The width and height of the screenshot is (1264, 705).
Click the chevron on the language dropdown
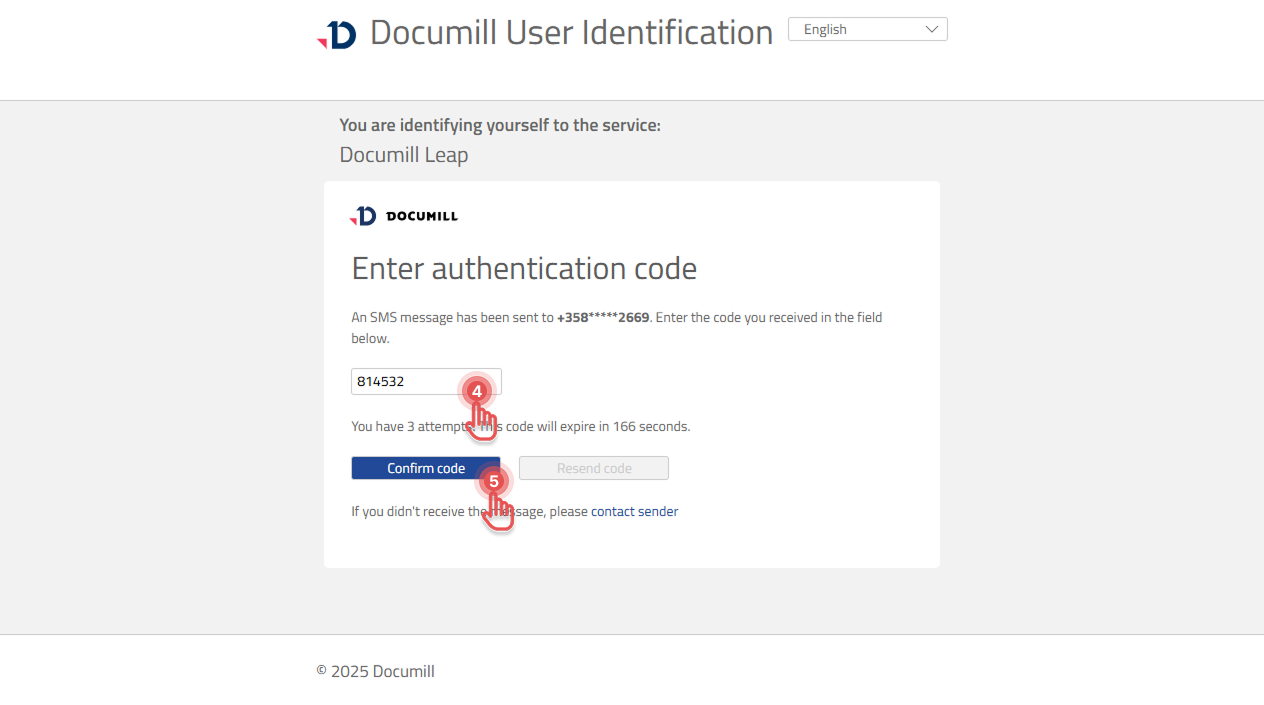(932, 29)
